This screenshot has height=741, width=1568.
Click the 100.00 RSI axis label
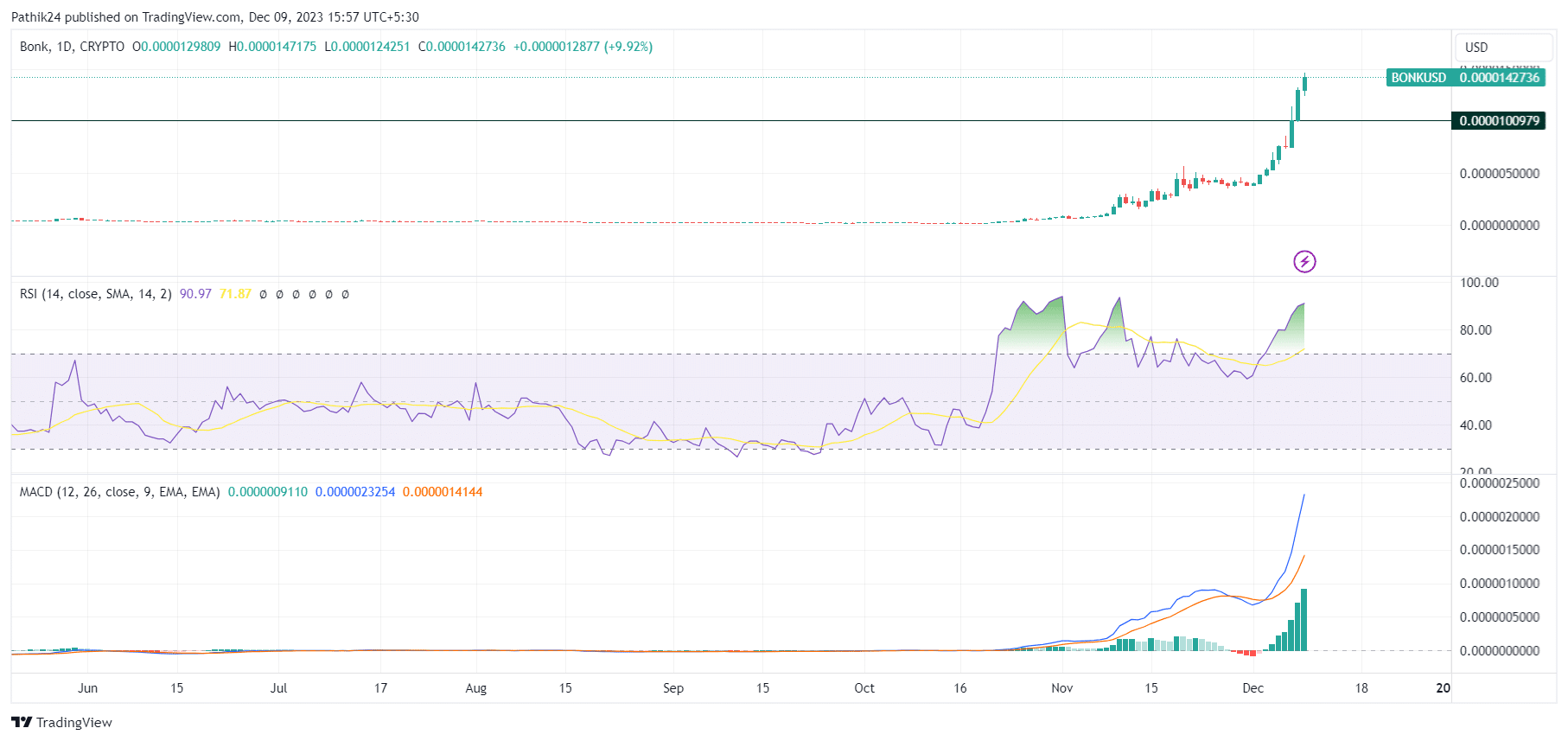pos(1479,283)
